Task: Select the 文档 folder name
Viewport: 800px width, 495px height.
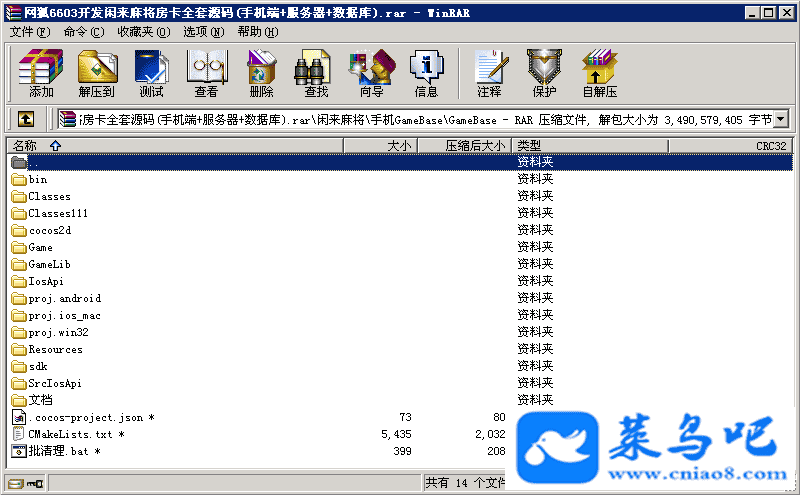Action: click(40, 400)
